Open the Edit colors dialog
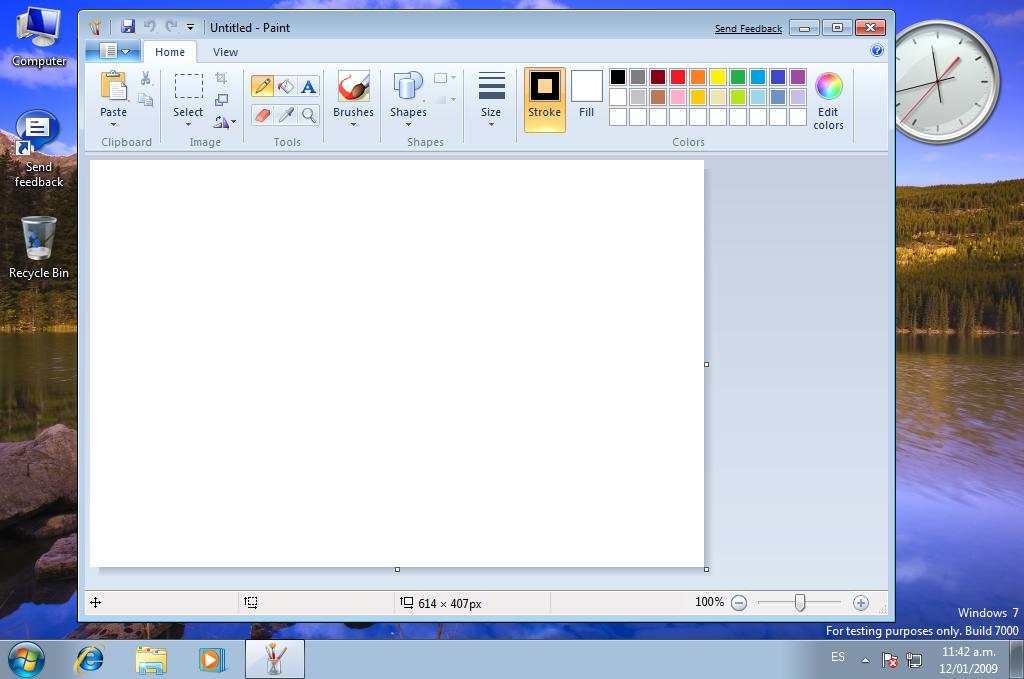Screen dimensions: 1024x679 click(828, 100)
